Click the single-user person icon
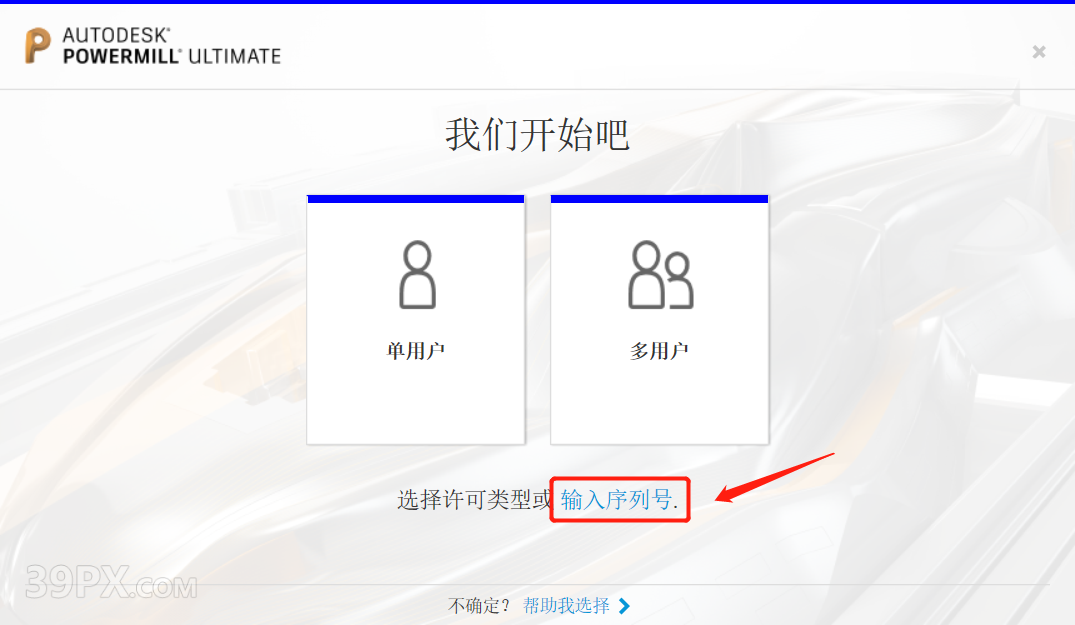 418,275
